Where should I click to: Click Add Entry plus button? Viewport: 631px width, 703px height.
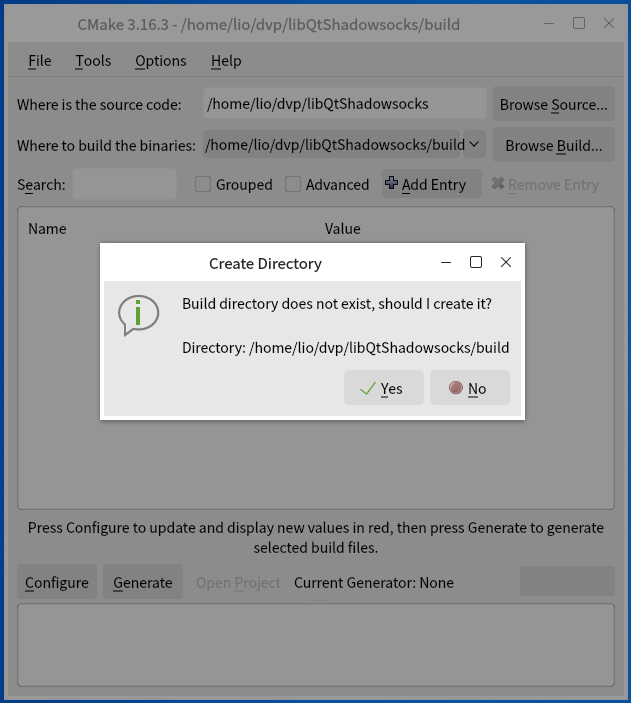(431, 184)
